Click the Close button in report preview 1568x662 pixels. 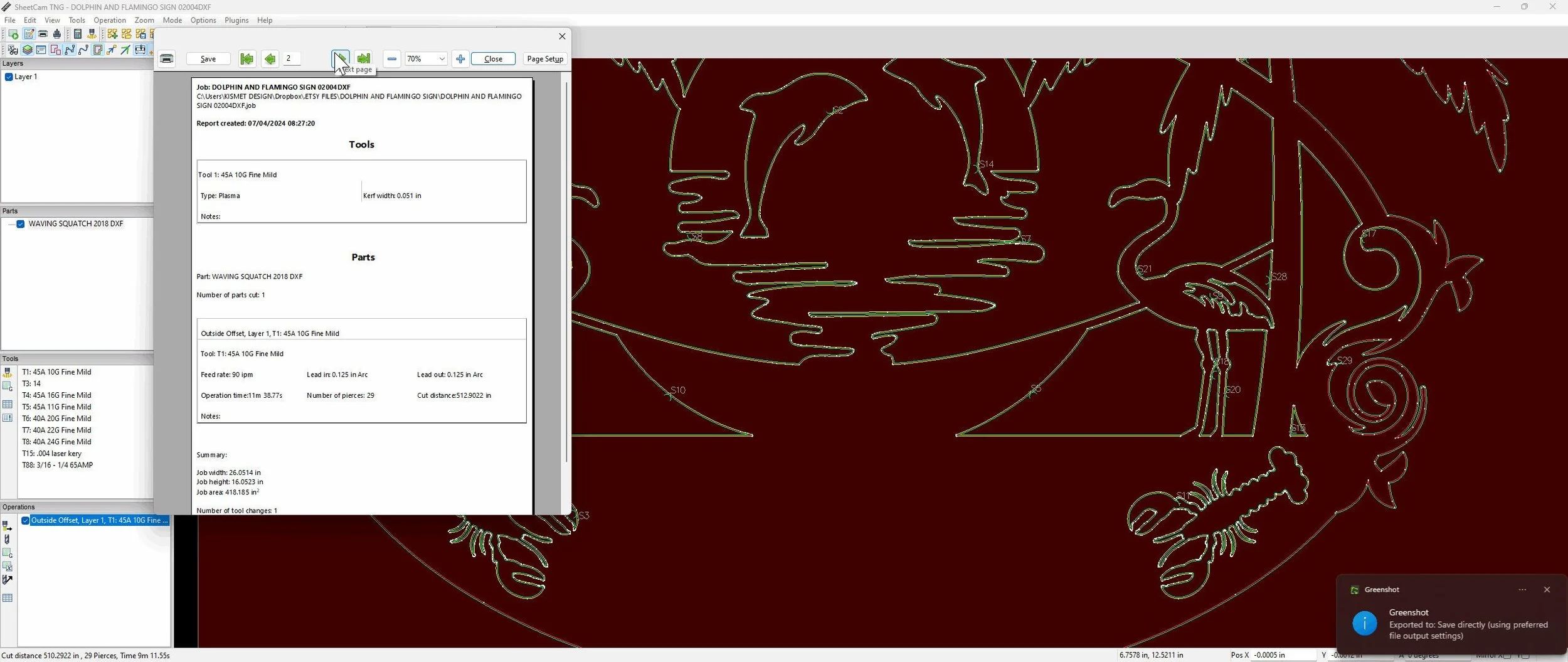[x=493, y=58]
